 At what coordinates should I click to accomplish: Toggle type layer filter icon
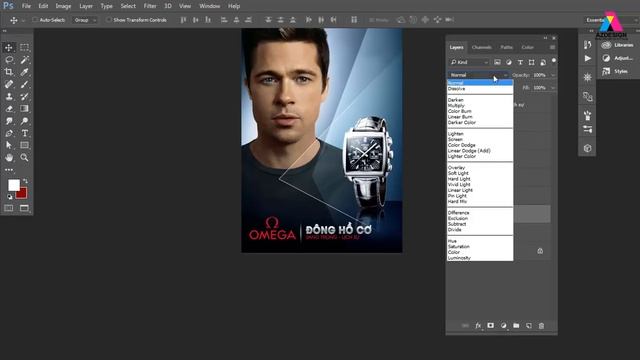click(520, 62)
